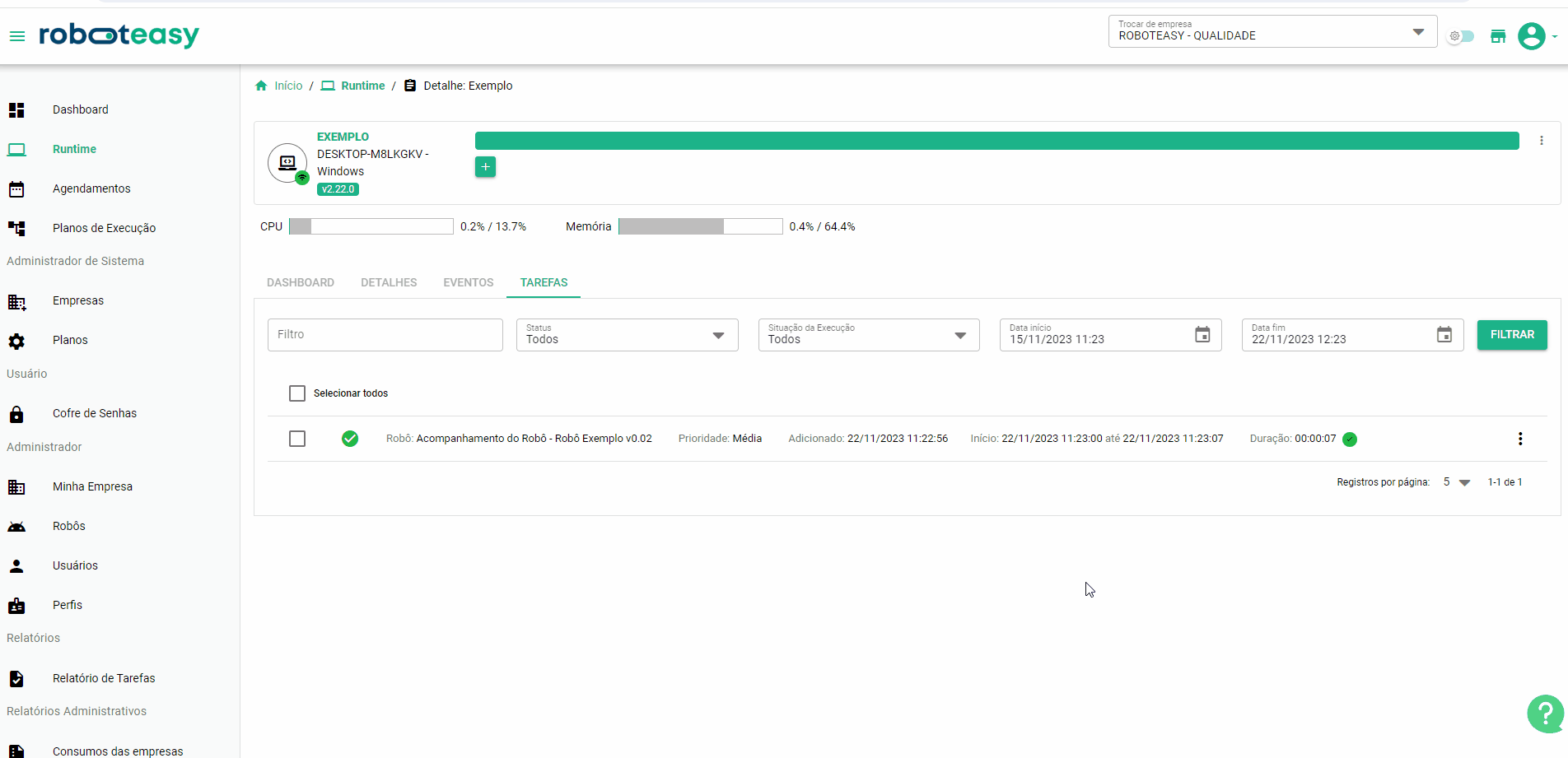Viewport: 1568px width, 758px height.
Task: Switch to the DETALHES tab
Action: point(389,282)
